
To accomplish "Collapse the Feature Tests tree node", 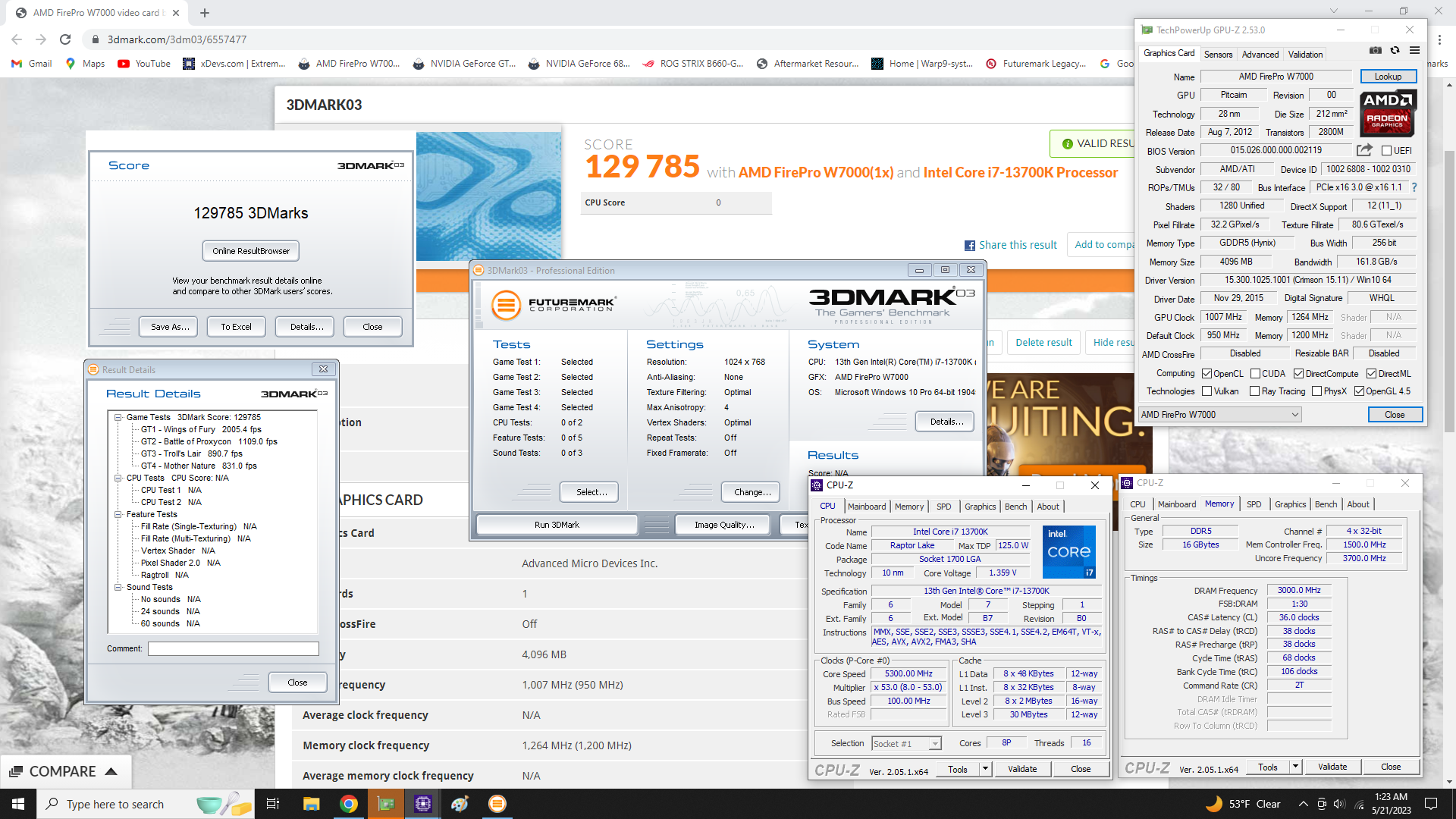I will (x=118, y=515).
